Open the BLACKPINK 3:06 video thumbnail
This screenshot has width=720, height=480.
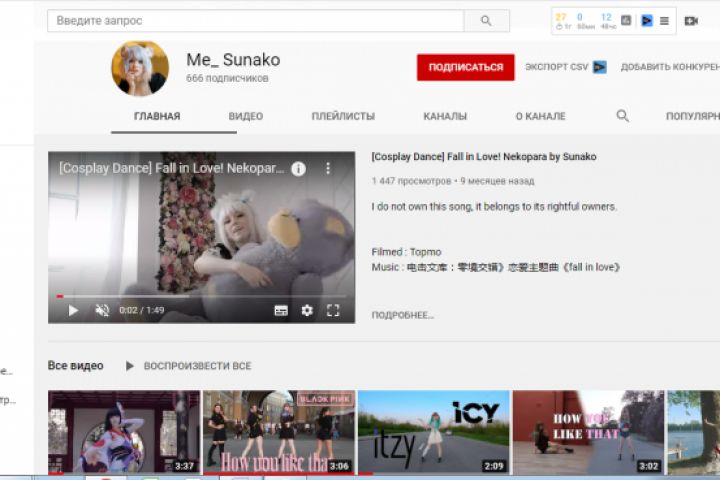(279, 432)
